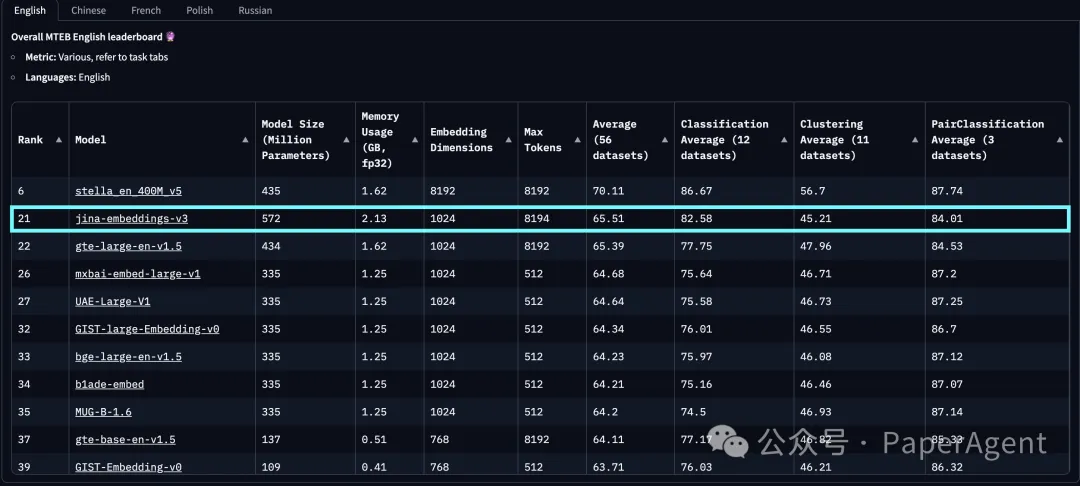
Task: Click Clustering Average (11 datasets) header
Action: point(834,140)
